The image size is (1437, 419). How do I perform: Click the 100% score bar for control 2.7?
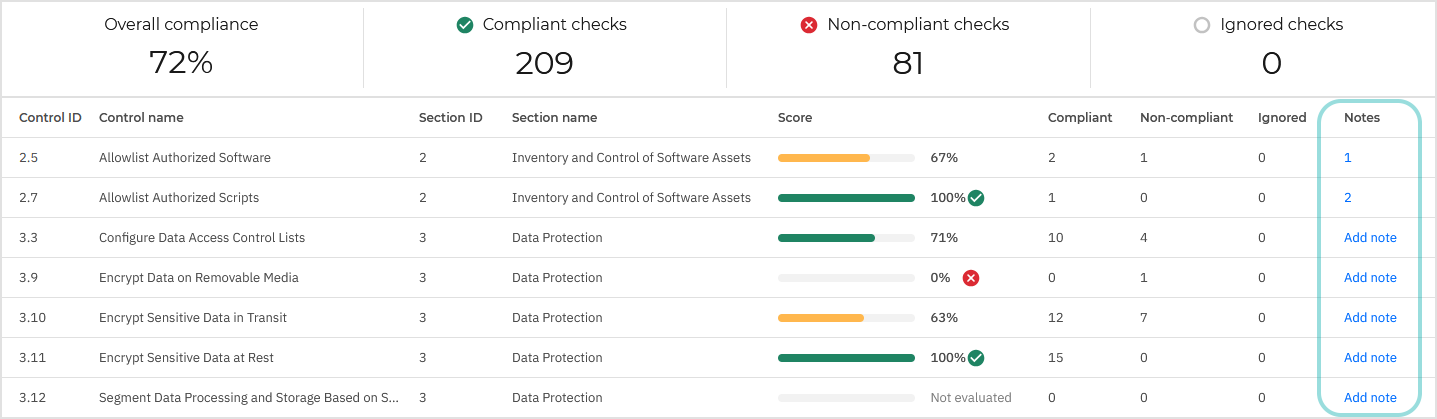846,198
